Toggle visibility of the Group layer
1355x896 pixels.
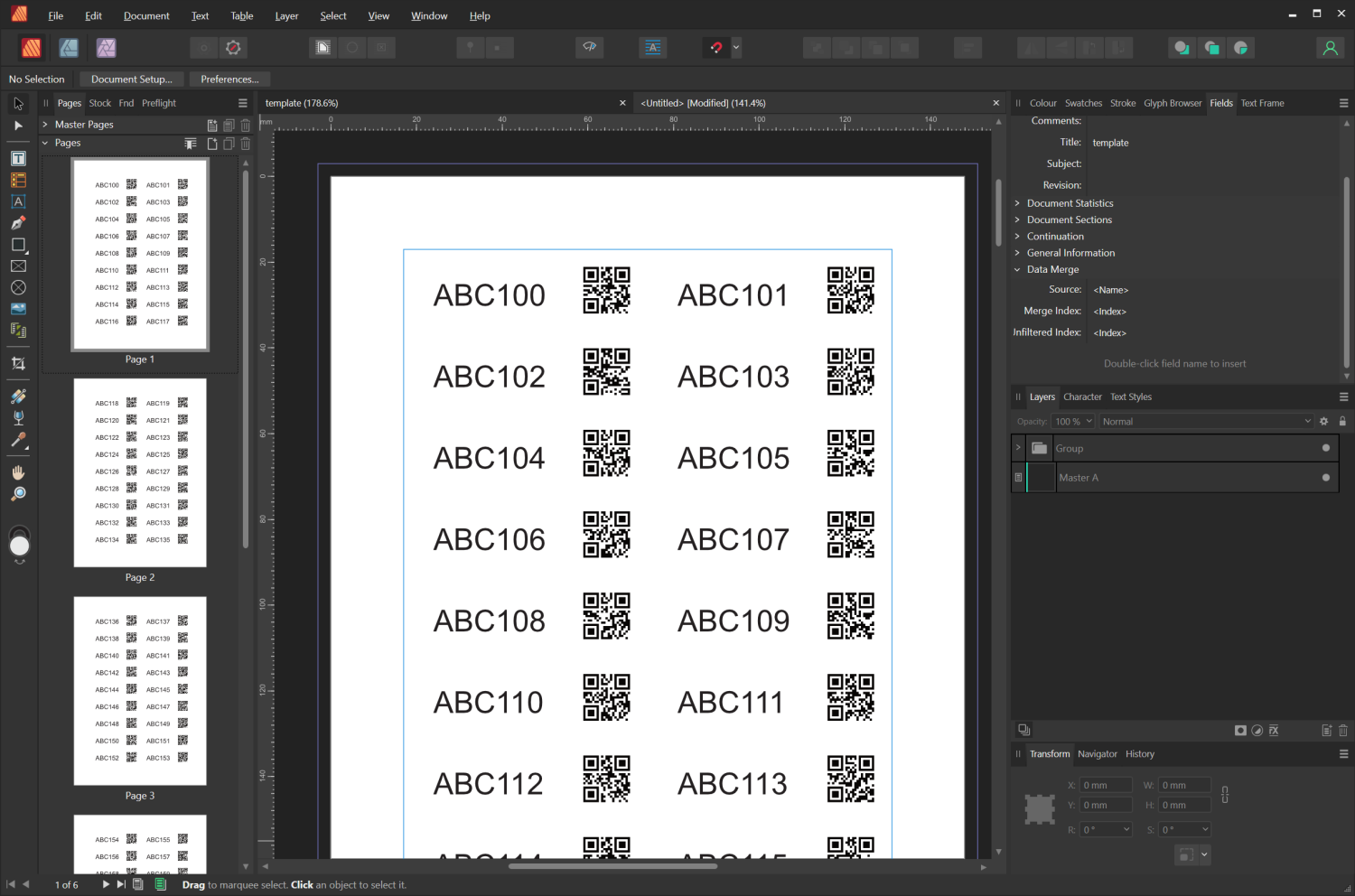point(1325,447)
